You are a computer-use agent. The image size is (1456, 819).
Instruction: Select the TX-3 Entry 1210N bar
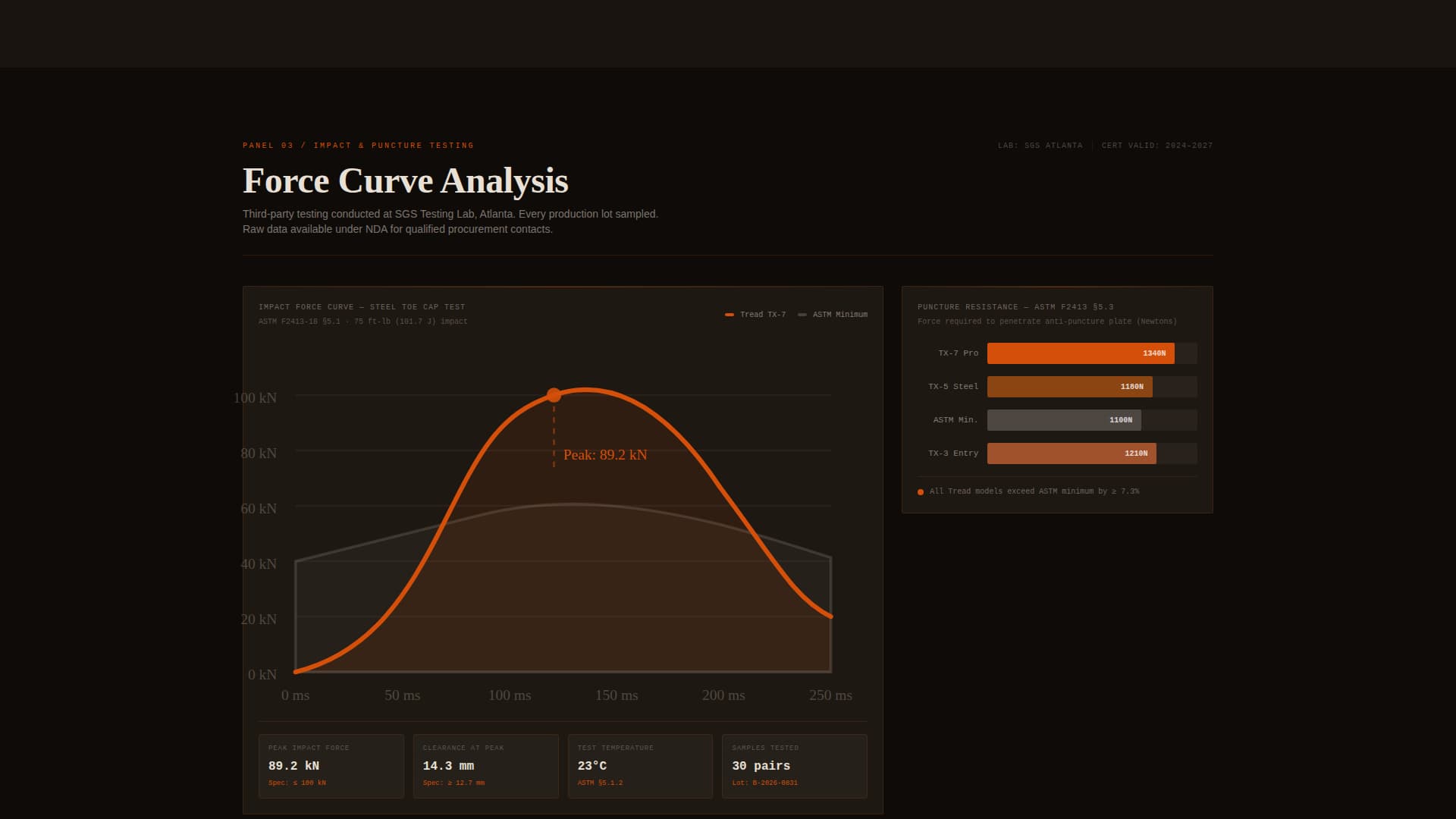tap(1071, 453)
